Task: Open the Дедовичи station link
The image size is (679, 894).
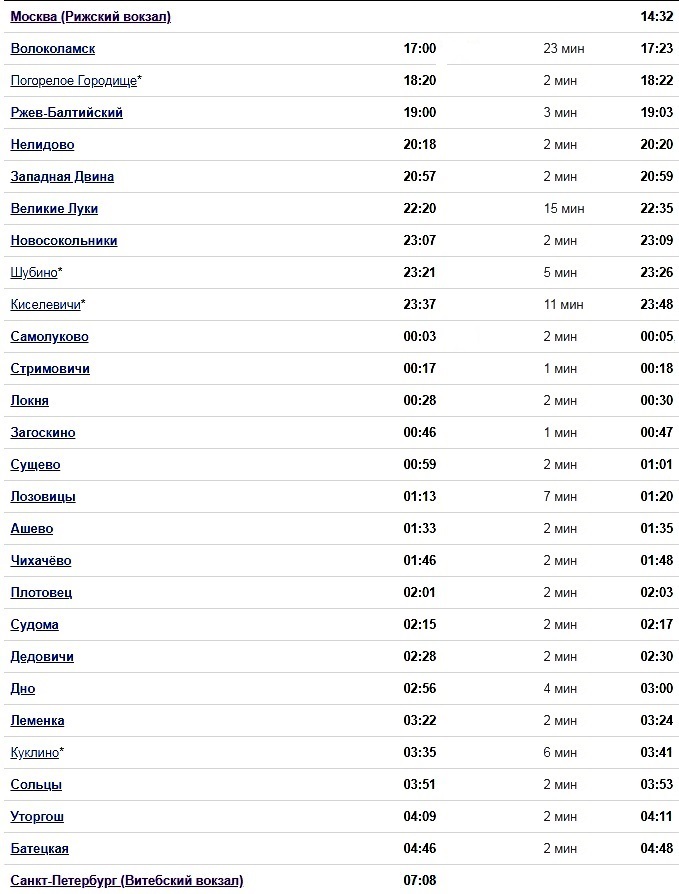Action: (42, 657)
